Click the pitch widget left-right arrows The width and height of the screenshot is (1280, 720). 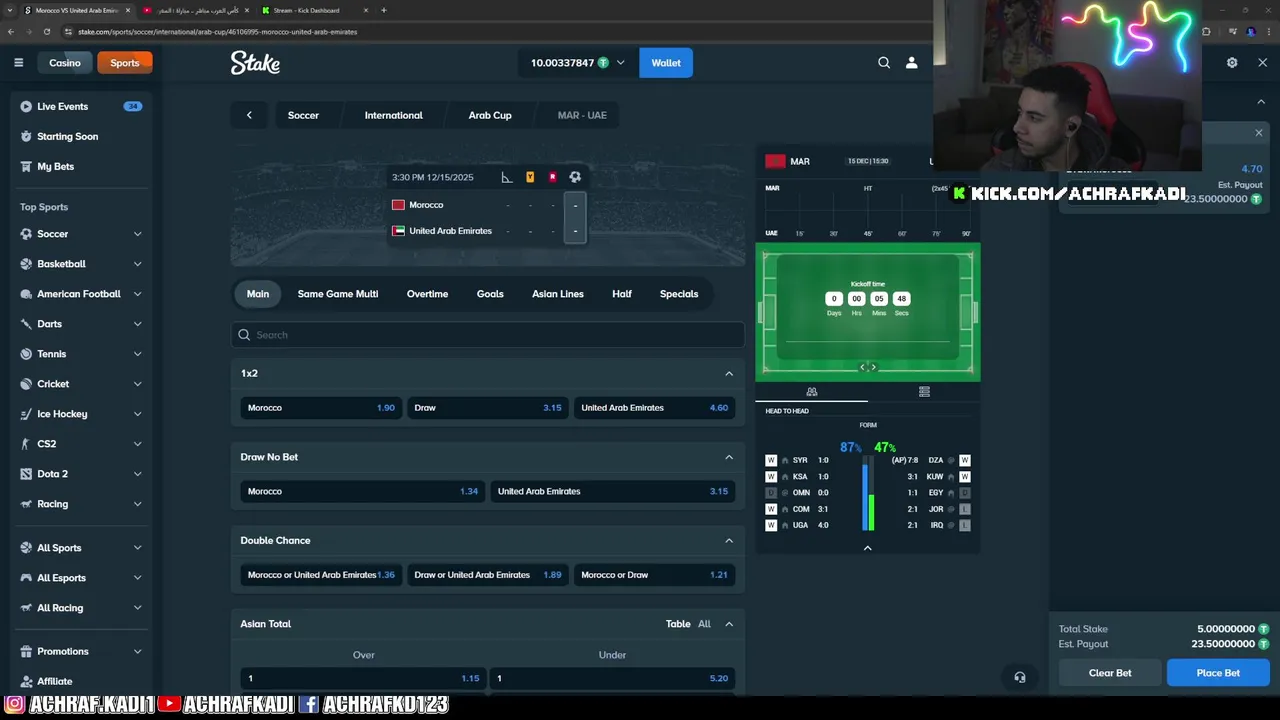868,367
